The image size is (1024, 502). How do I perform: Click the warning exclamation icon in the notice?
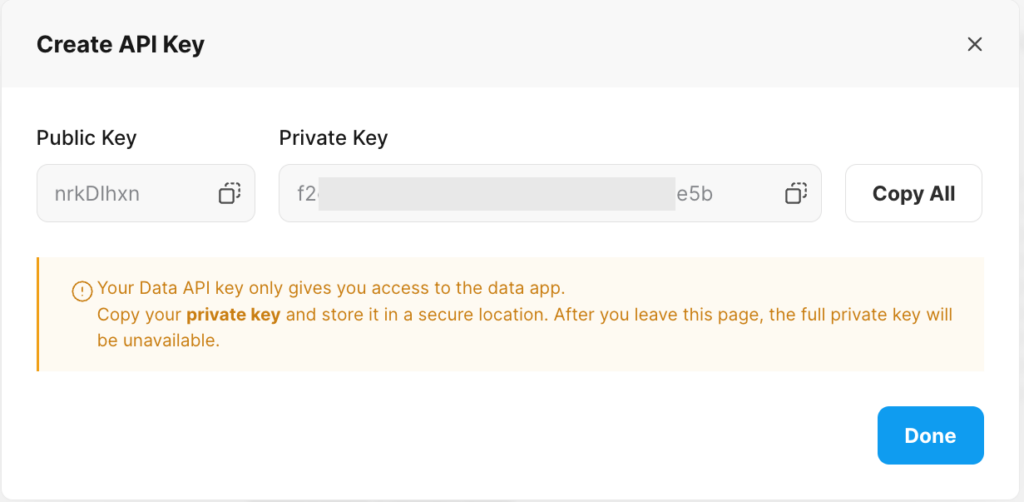coord(82,291)
